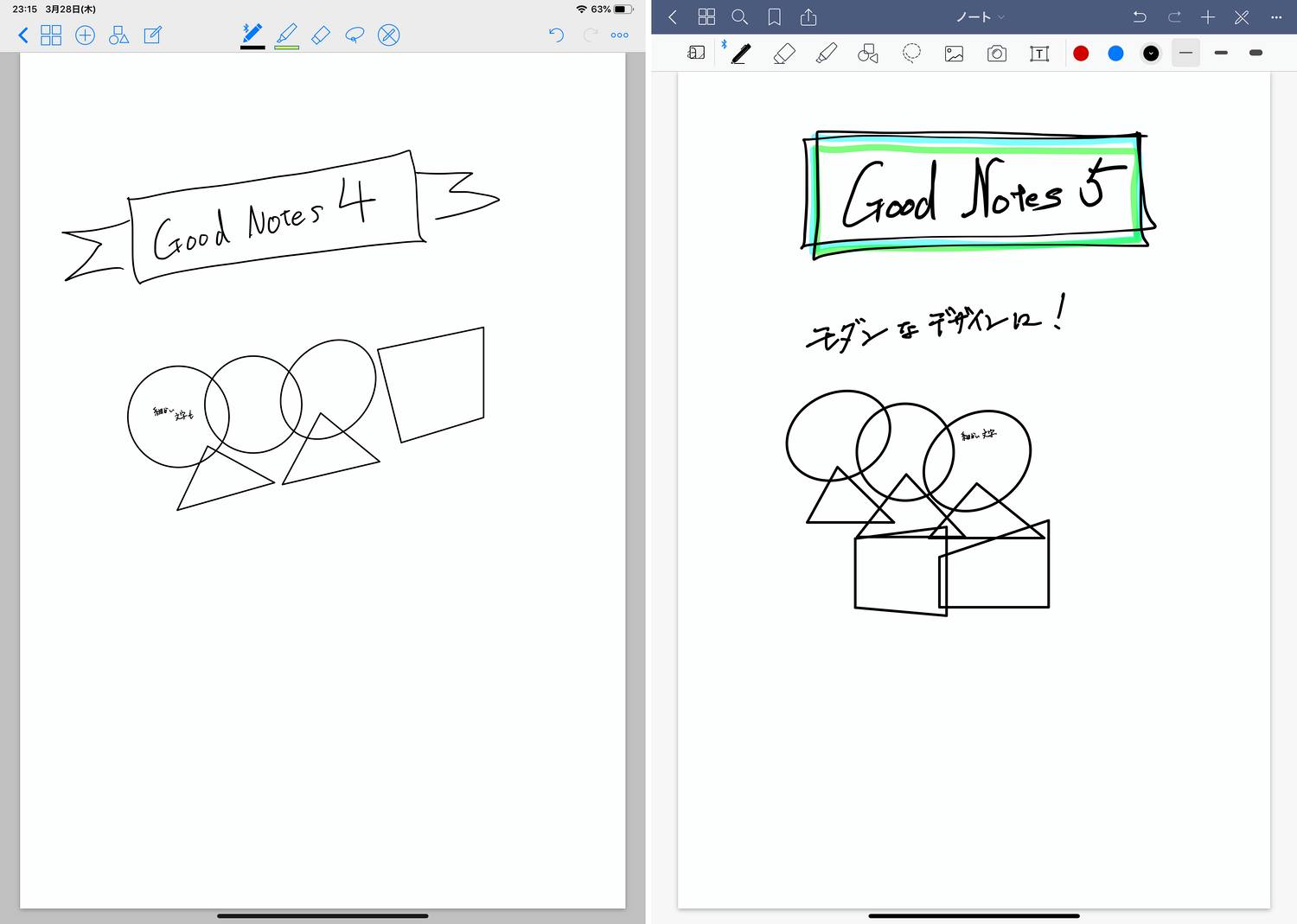Choose the blue pen color
Viewport: 1297px width, 924px height.
tap(1116, 54)
